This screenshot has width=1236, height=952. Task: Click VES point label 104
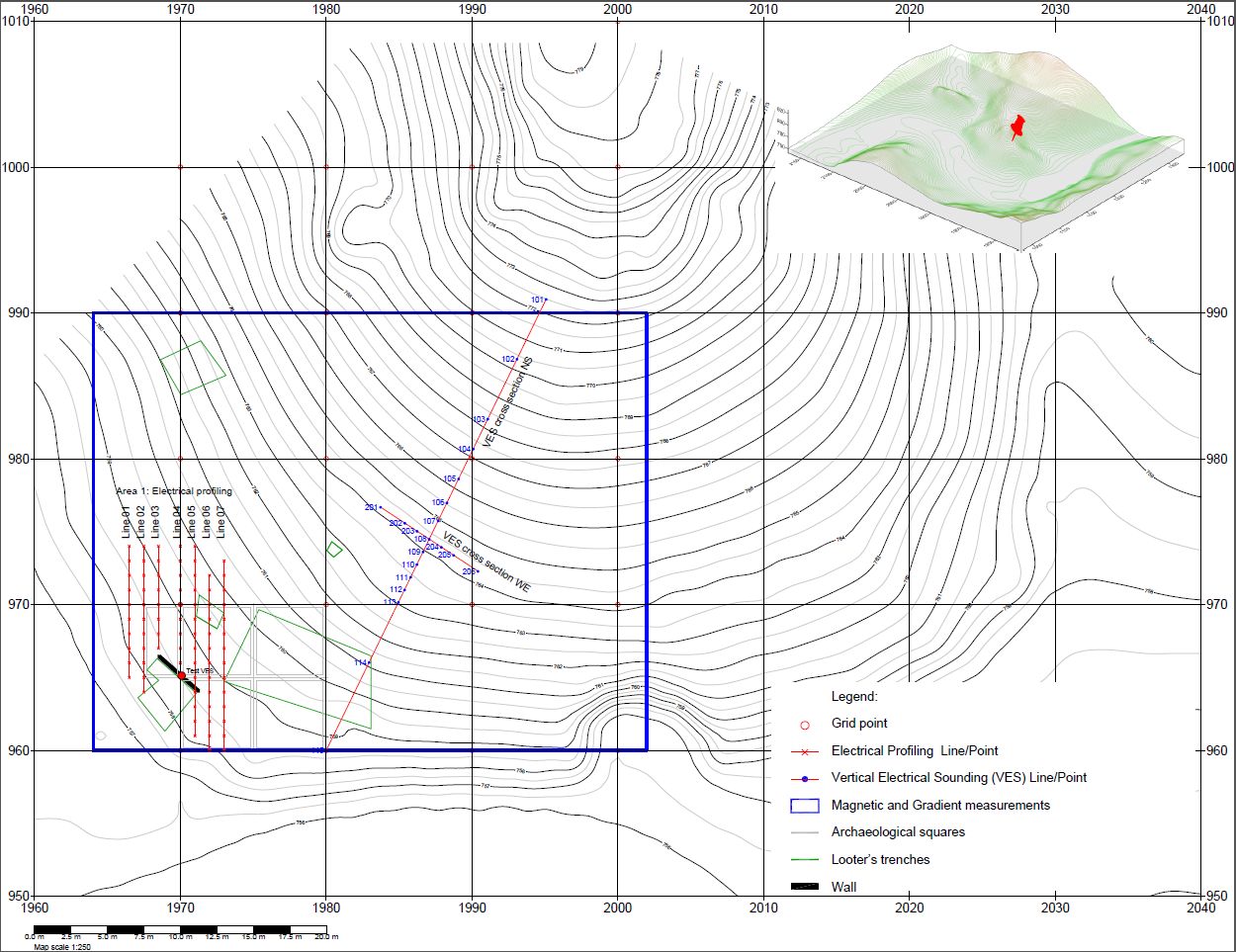465,450
